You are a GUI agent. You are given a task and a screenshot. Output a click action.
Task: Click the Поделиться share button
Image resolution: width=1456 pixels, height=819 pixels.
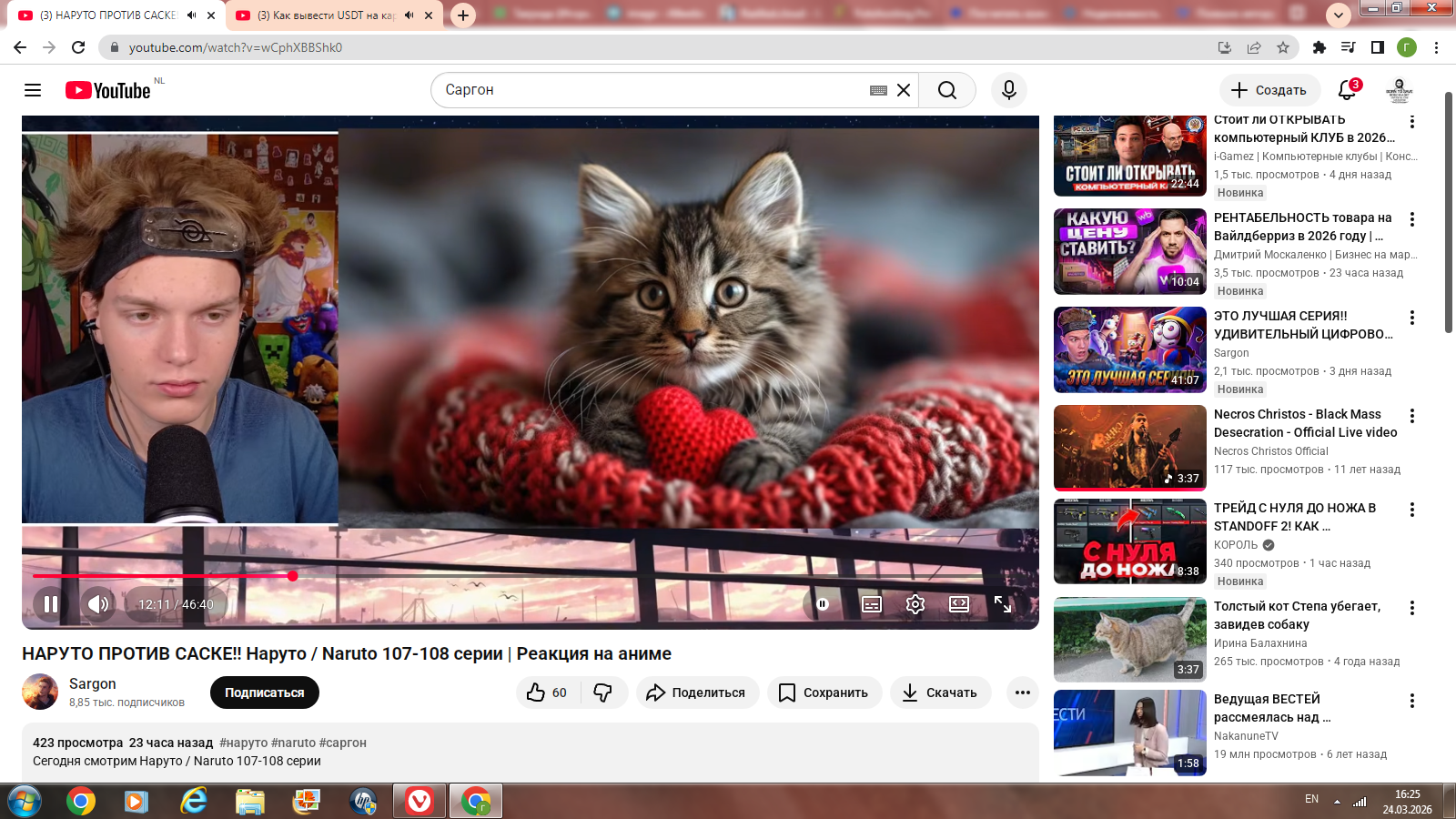tap(697, 693)
